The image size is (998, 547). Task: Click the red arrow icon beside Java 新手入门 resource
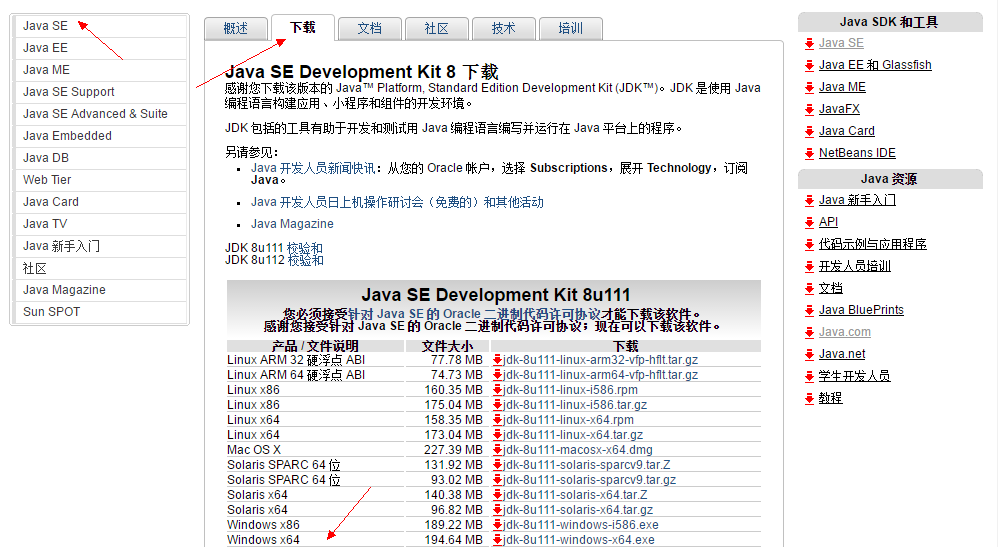[809, 201]
